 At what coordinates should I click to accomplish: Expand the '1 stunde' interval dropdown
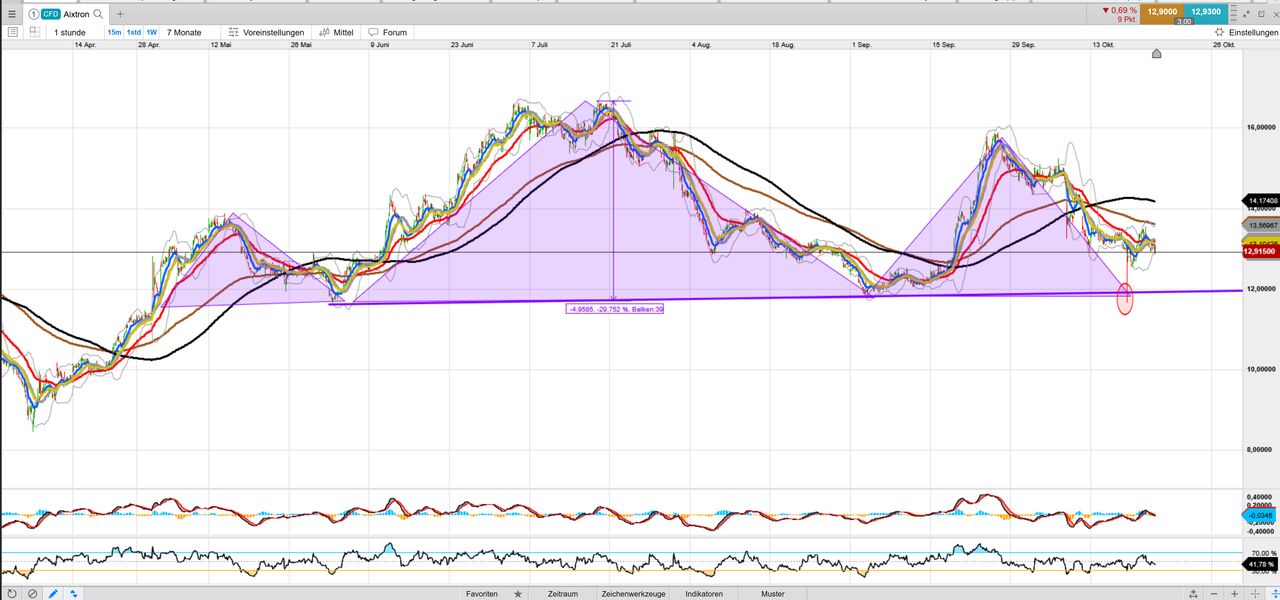(x=70, y=32)
